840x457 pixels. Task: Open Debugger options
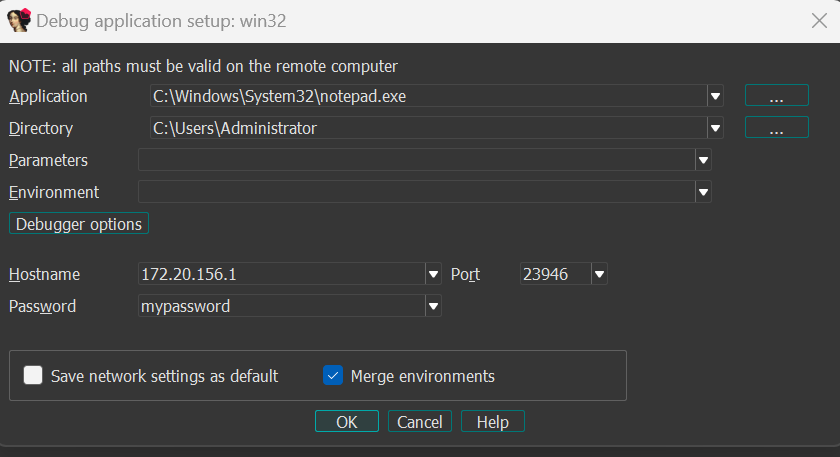pos(79,224)
